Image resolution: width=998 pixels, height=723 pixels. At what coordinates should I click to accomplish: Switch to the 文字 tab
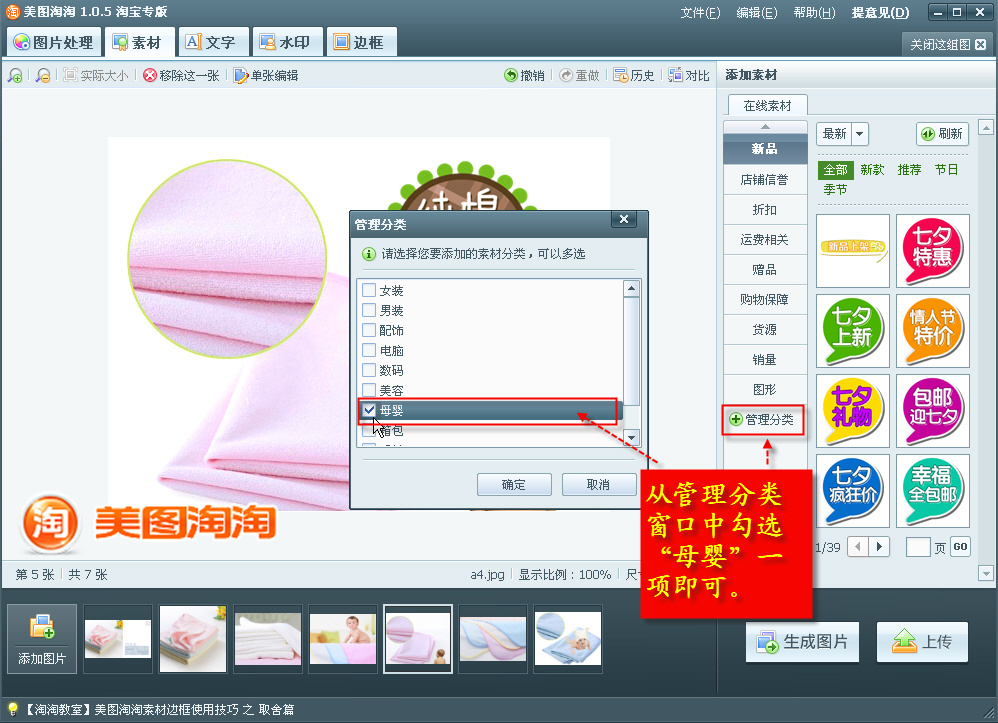tap(213, 42)
